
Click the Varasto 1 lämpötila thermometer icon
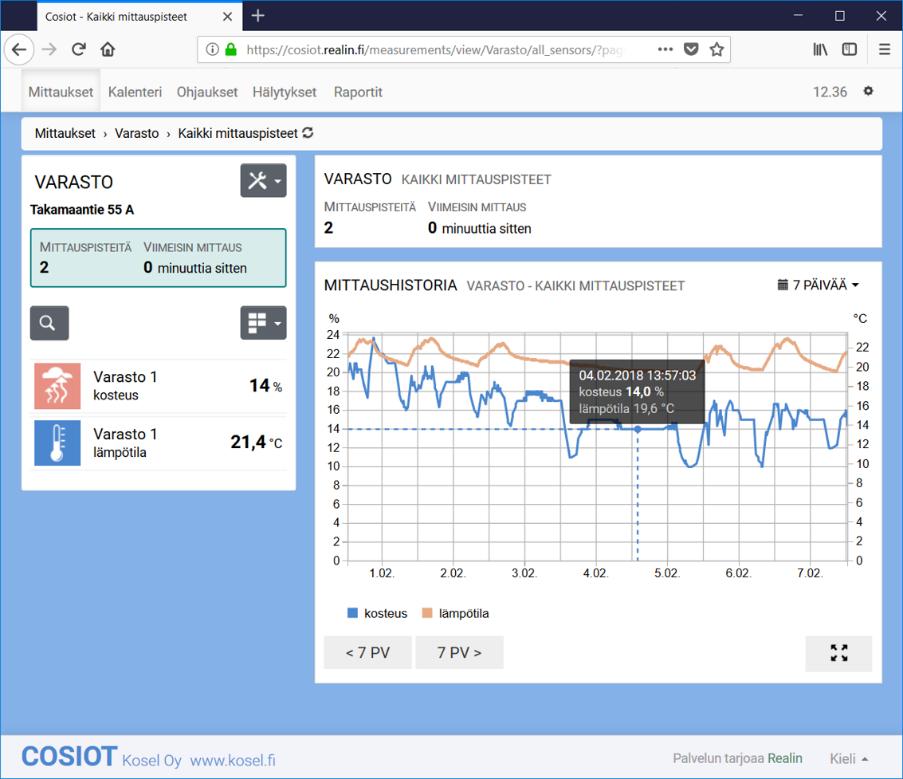(x=57, y=443)
